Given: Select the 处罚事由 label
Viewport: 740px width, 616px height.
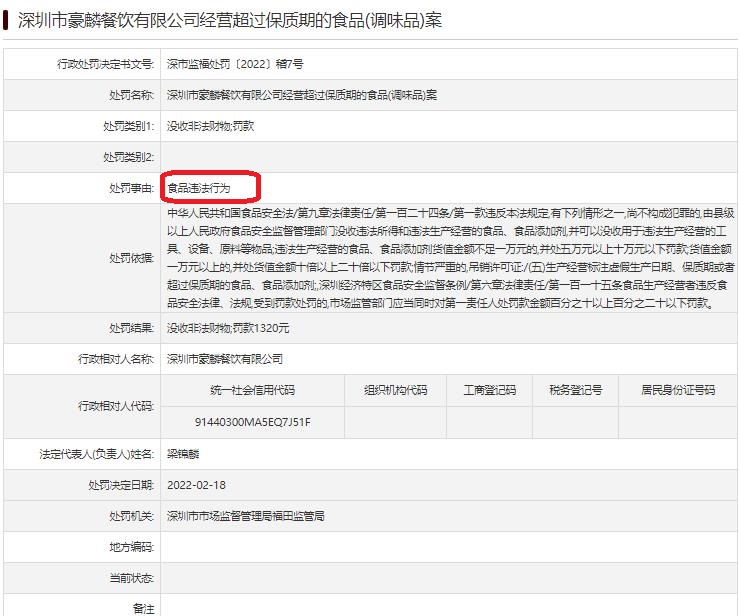Looking at the screenshot, I should [x=131, y=188].
